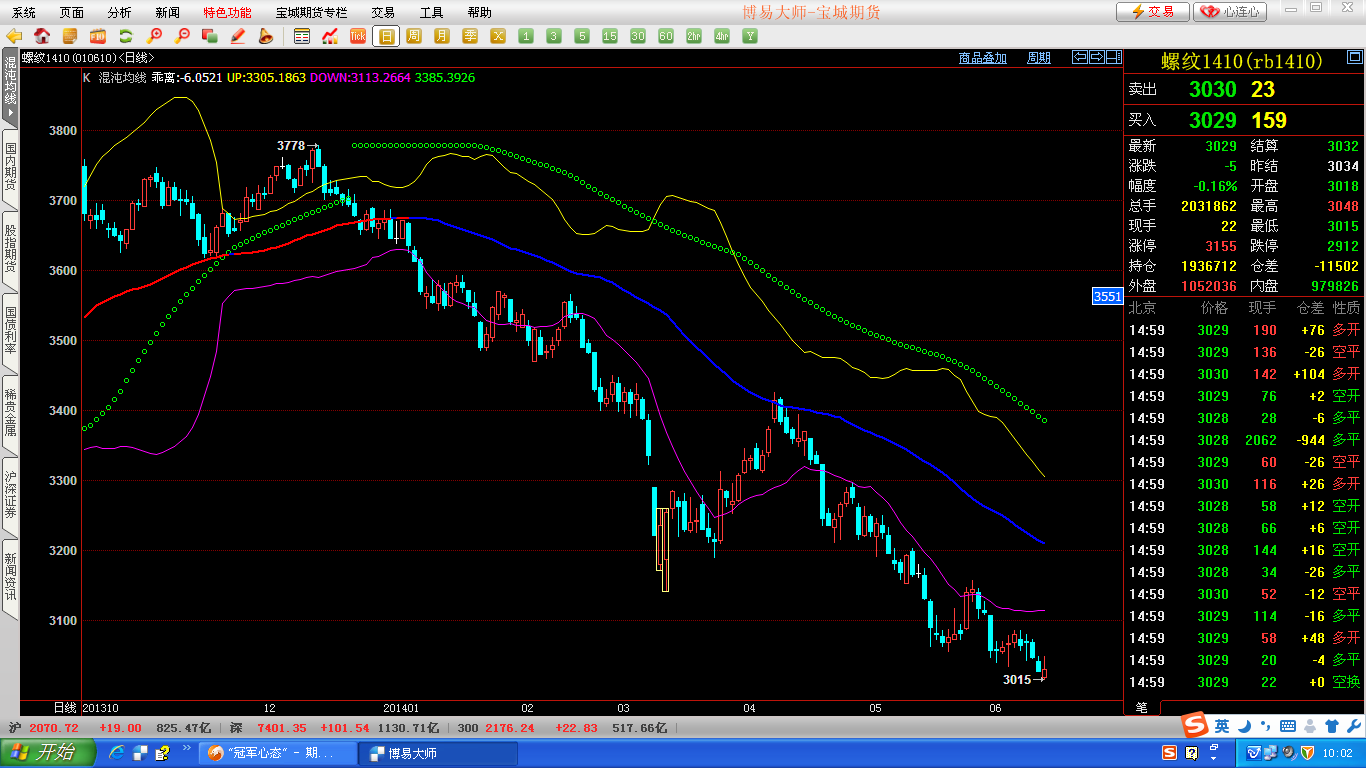1366x768 pixels.
Task: Open the 周期 period dropdown link
Action: 1039,58
